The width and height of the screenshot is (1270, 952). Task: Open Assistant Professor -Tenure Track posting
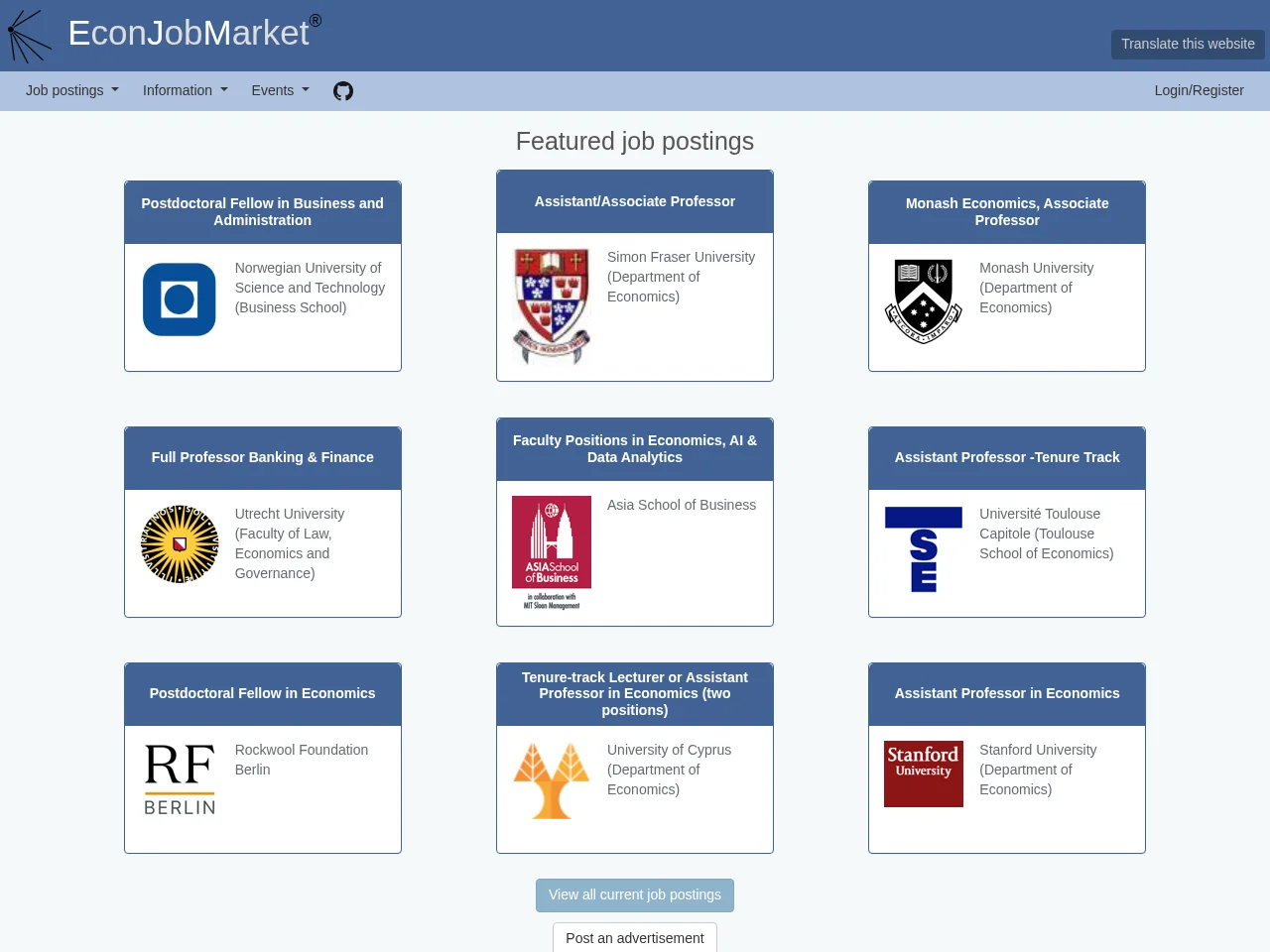click(x=1007, y=457)
